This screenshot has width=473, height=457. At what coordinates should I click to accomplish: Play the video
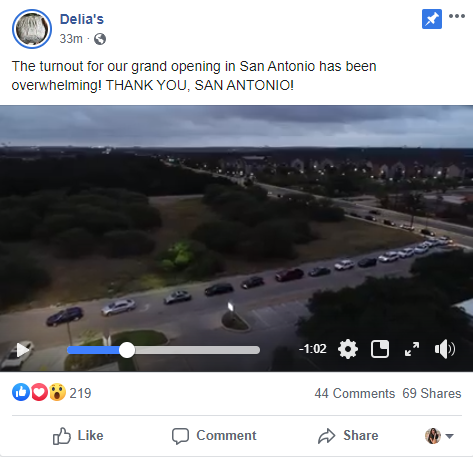(x=23, y=350)
